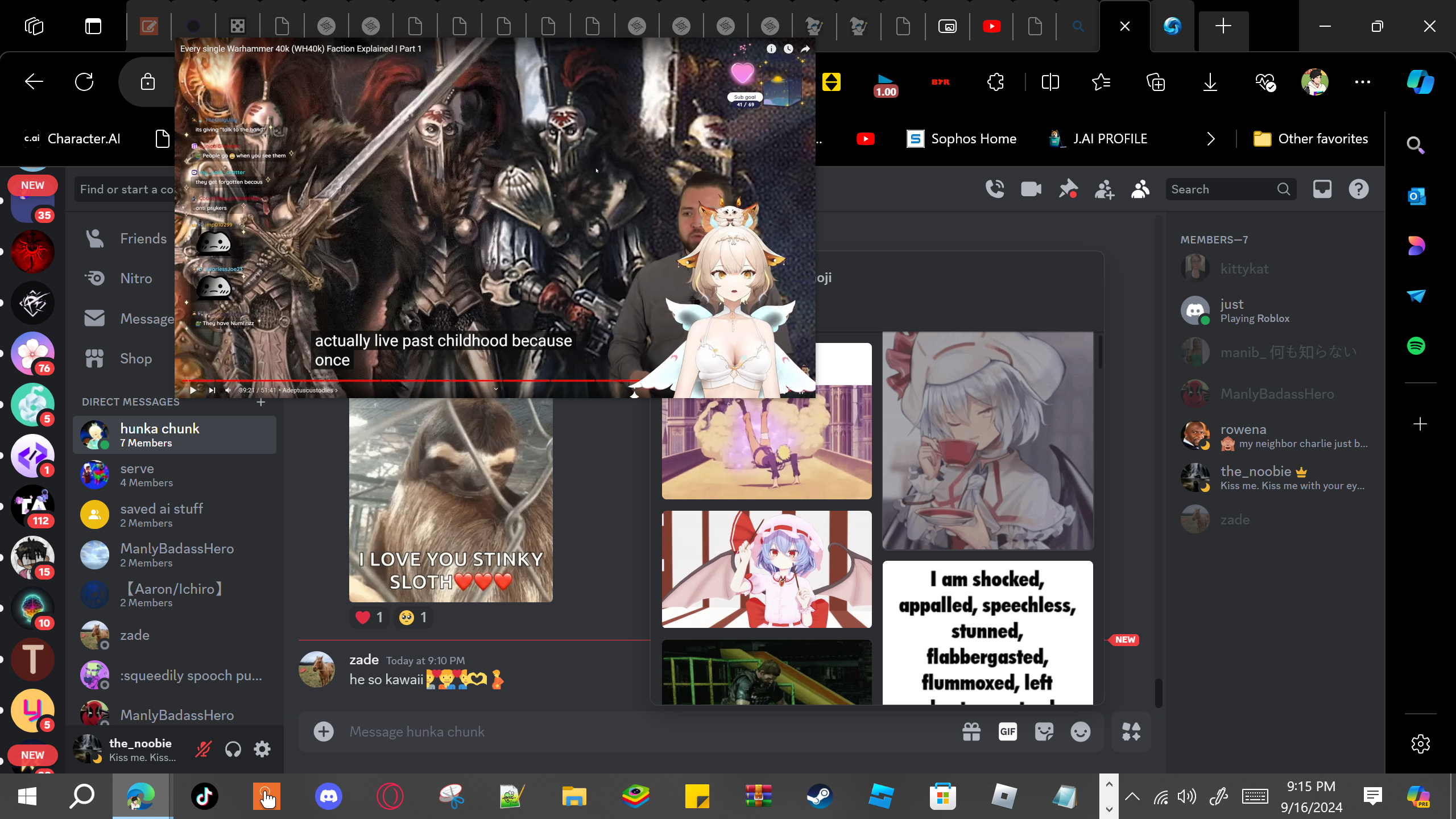Add friends to the group DM
The image size is (1456, 819).
1104,189
